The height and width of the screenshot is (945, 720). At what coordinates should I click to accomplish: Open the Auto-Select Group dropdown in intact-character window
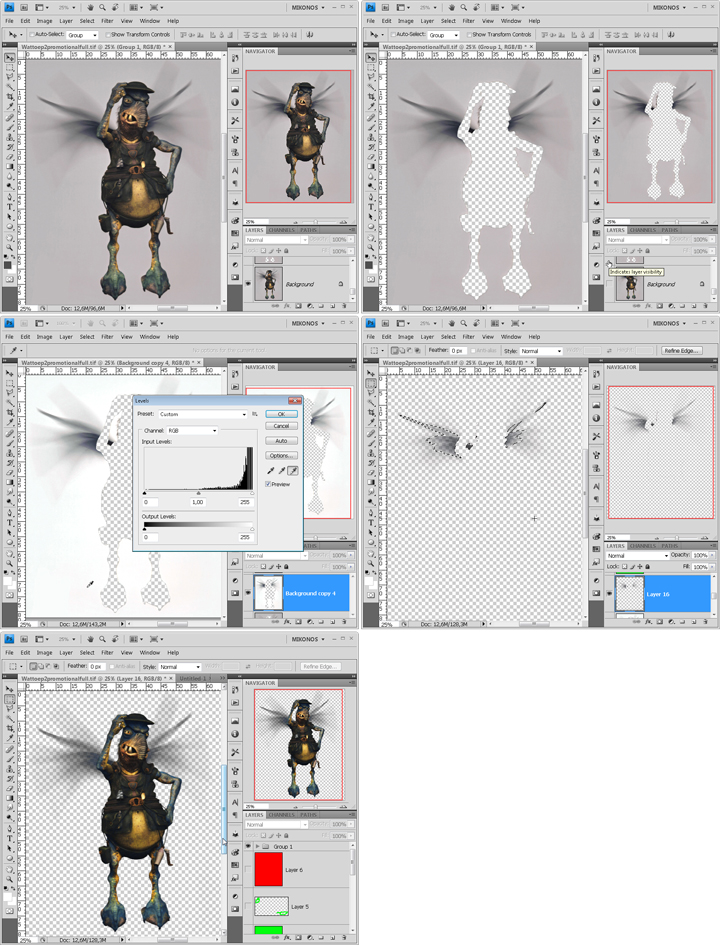(82, 35)
